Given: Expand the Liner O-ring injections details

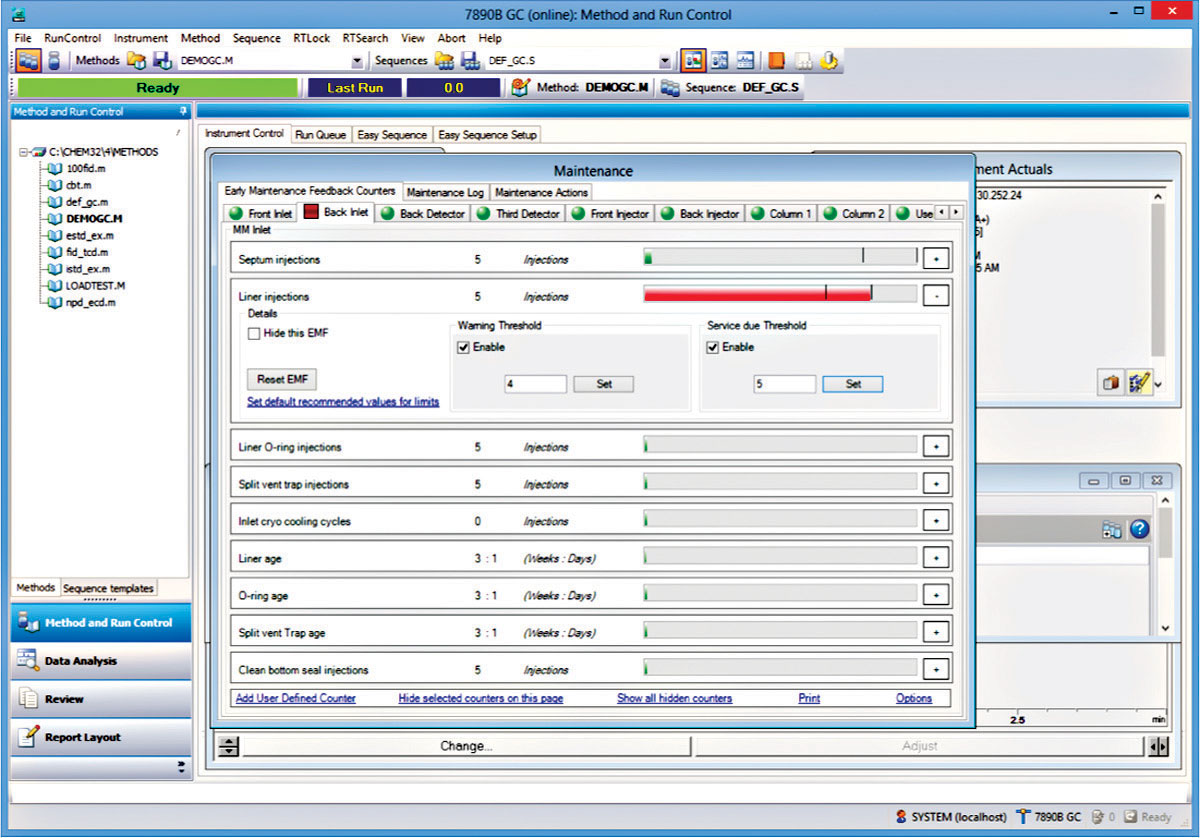Looking at the screenshot, I should pos(936,447).
